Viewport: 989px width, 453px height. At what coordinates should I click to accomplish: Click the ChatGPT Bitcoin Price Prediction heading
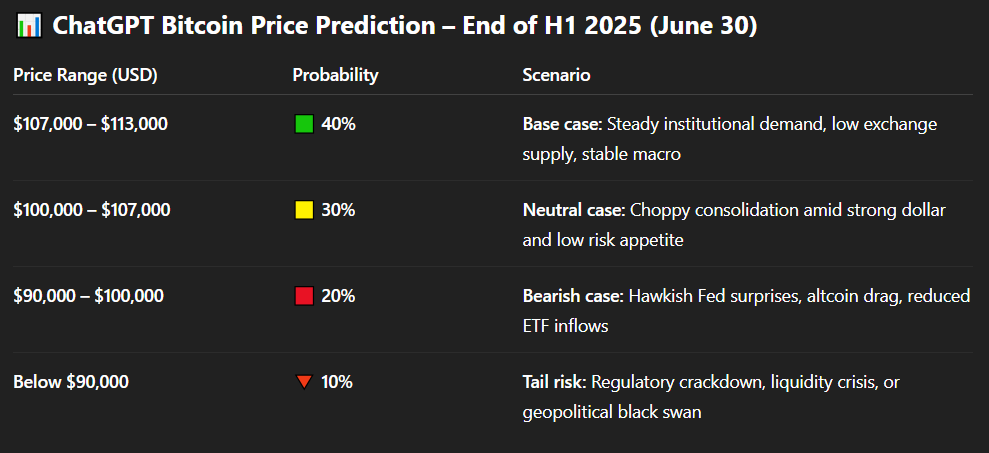click(x=400, y=28)
